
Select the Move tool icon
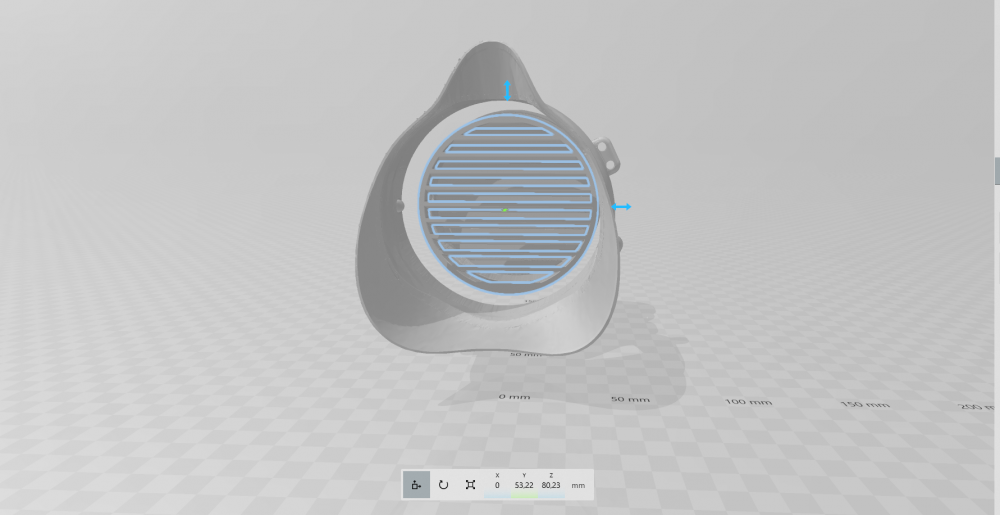(416, 485)
